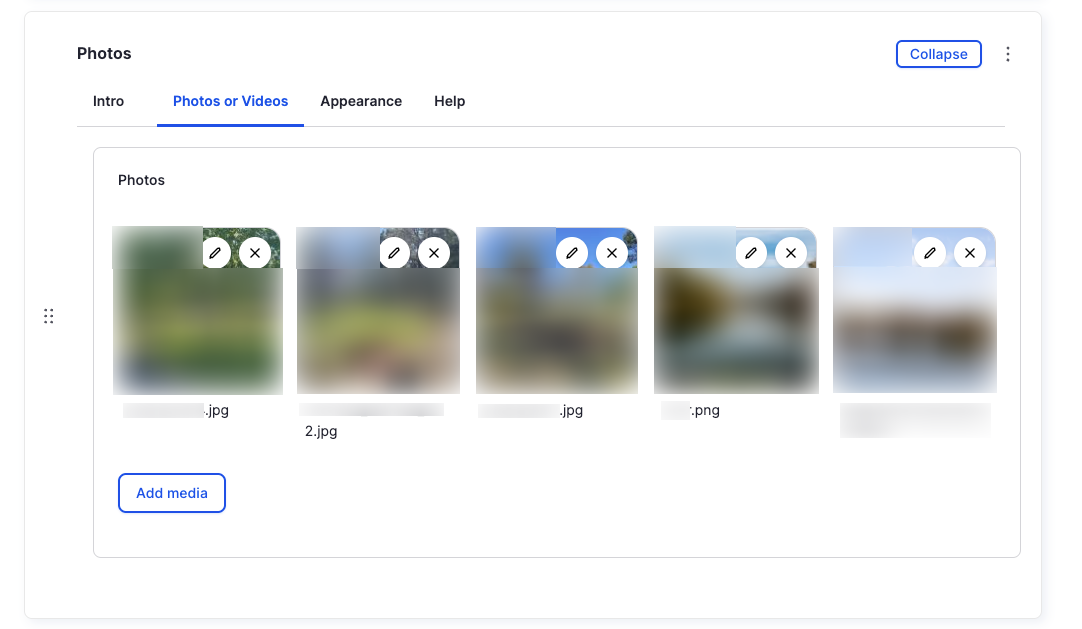
Task: Remove the first photo with its X icon
Action: (x=255, y=252)
